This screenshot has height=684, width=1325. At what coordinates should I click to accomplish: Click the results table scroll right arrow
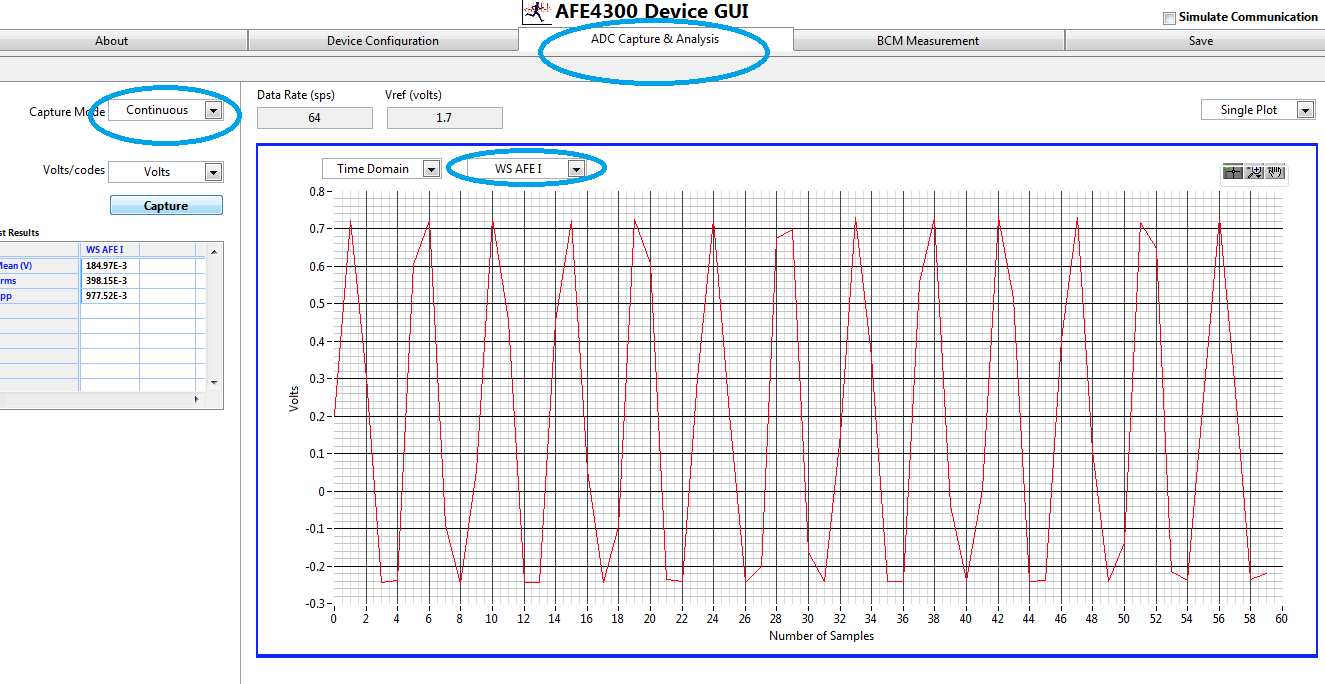[x=197, y=399]
